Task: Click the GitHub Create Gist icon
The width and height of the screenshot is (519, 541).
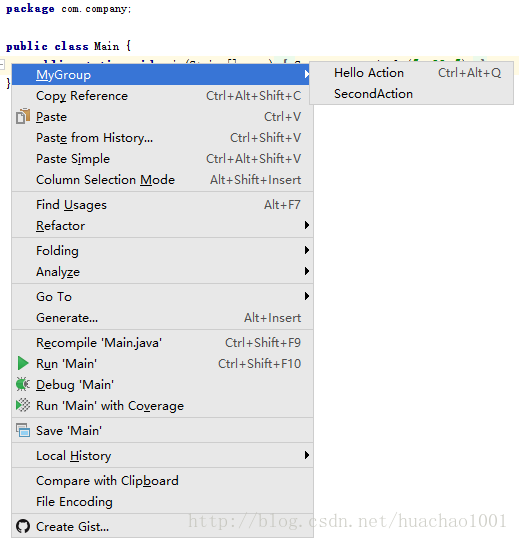Action: [x=23, y=527]
